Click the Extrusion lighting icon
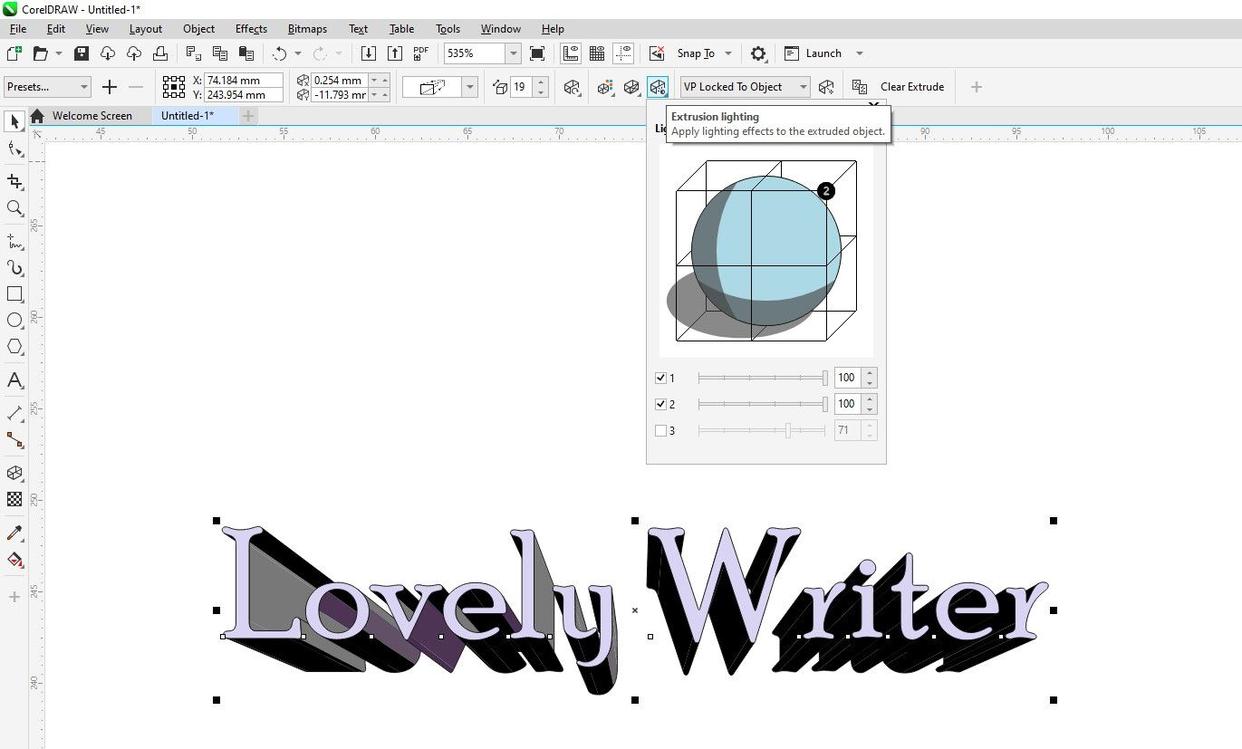This screenshot has width=1242, height=749. click(x=657, y=87)
